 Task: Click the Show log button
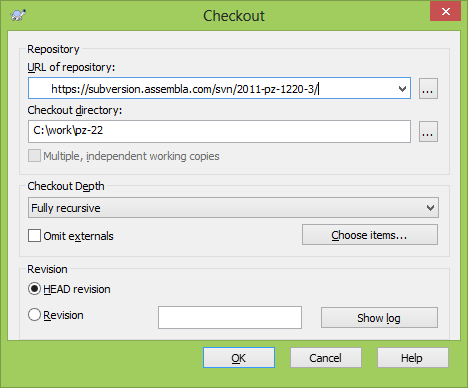click(379, 318)
